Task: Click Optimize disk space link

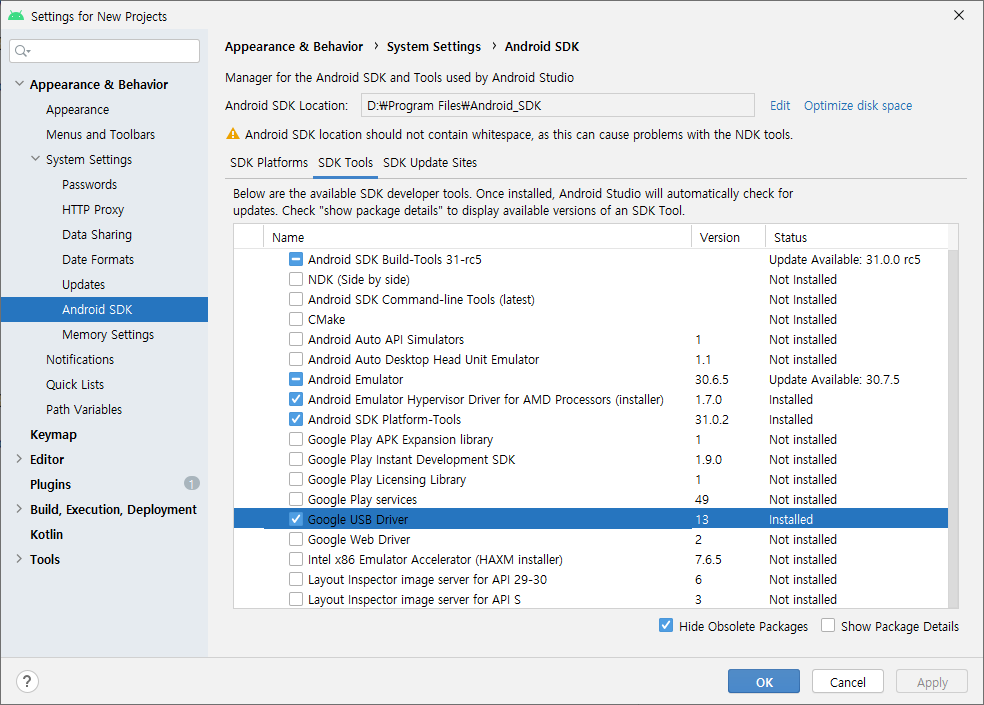Action: tap(858, 105)
